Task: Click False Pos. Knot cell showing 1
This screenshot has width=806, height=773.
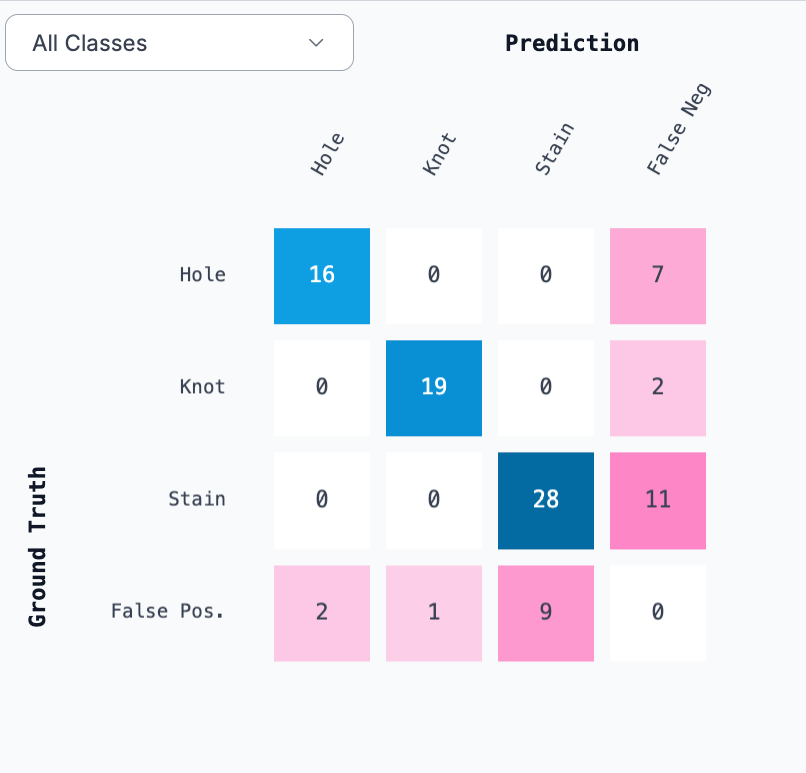Action: pyautogui.click(x=434, y=613)
